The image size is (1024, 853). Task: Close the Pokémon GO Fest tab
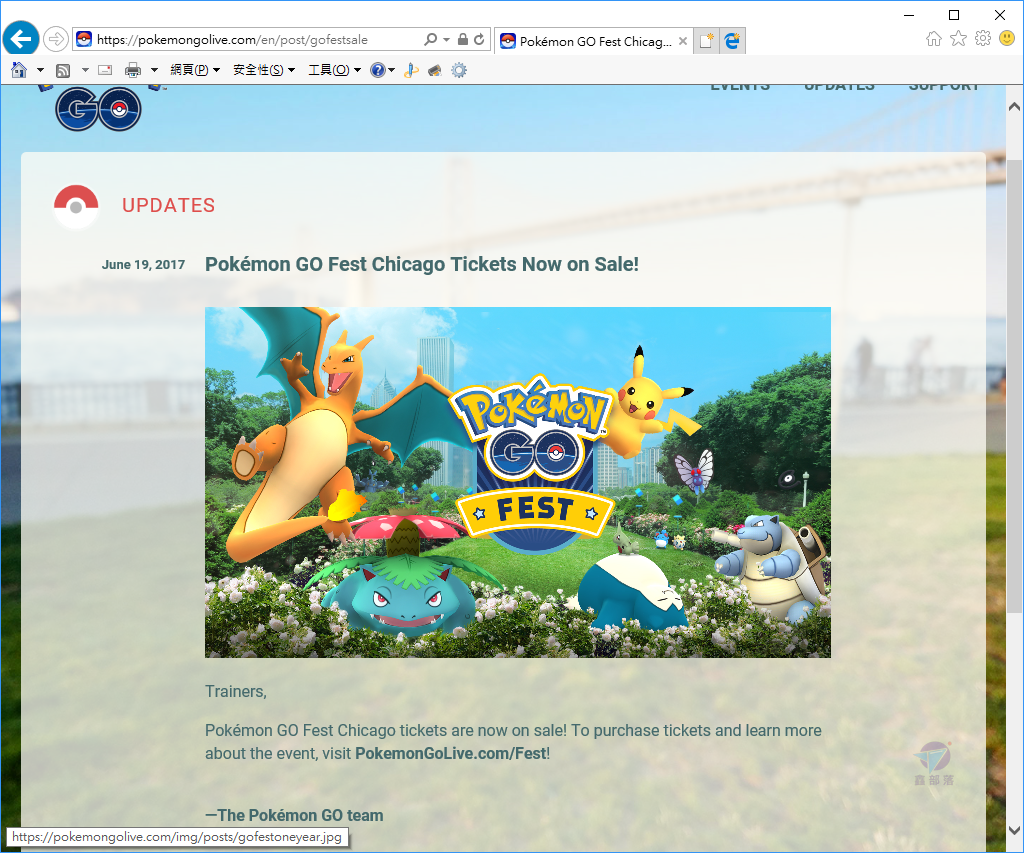tap(682, 41)
